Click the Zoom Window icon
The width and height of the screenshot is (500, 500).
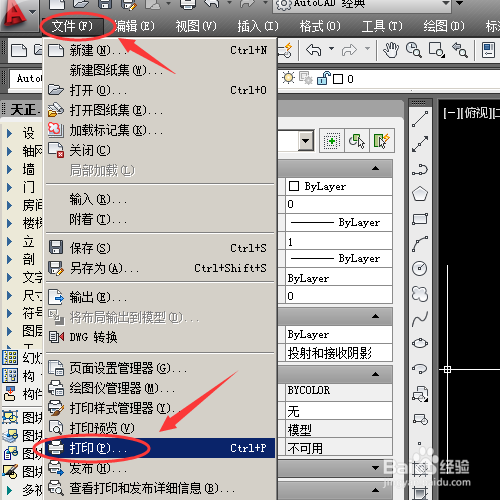(436, 50)
